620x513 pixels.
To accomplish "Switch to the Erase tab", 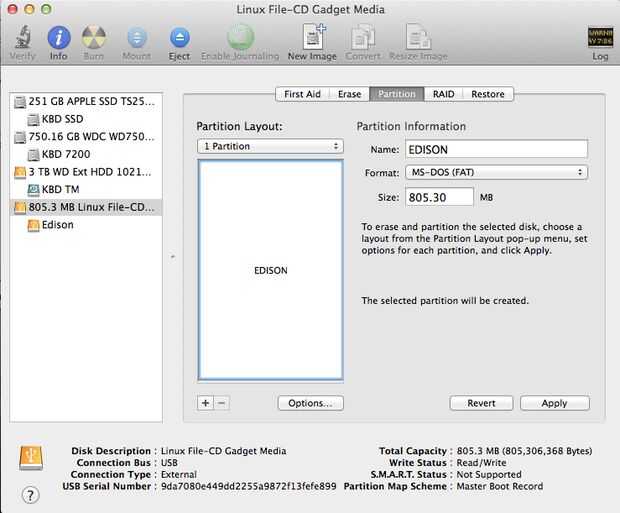I will (350, 94).
